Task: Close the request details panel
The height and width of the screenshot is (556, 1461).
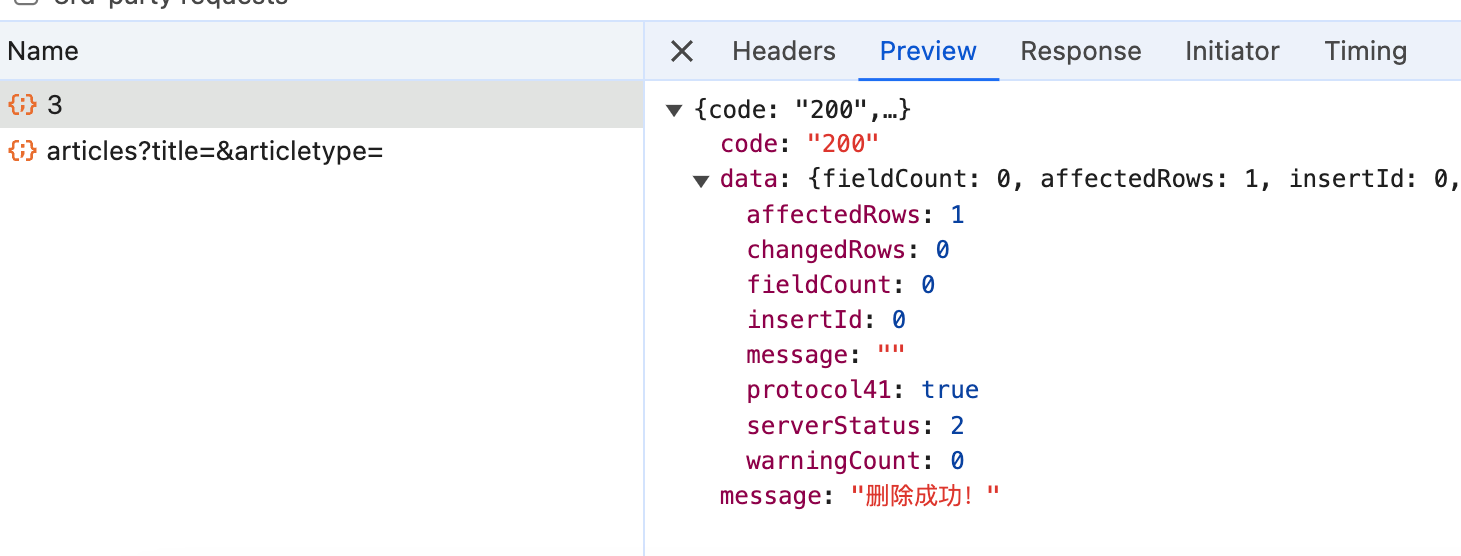Action: tap(681, 52)
